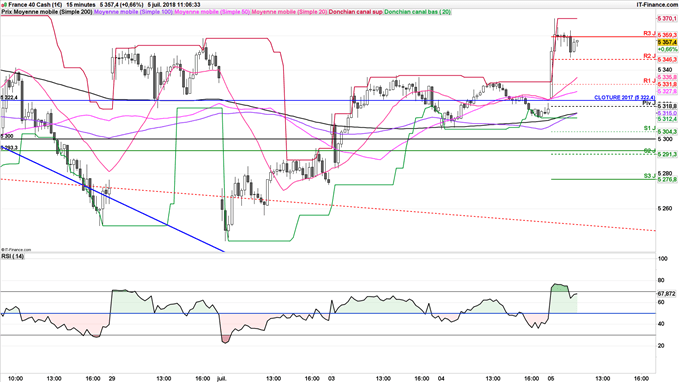This screenshot has width=679, height=382.
Task: Click the 5 346,3 price tag
Action: click(667, 60)
